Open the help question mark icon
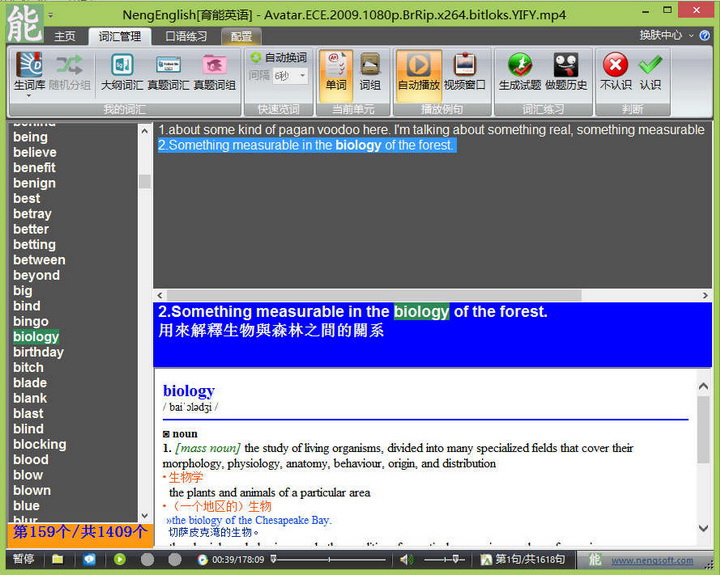Image resolution: width=720 pixels, height=575 pixels. (705, 35)
